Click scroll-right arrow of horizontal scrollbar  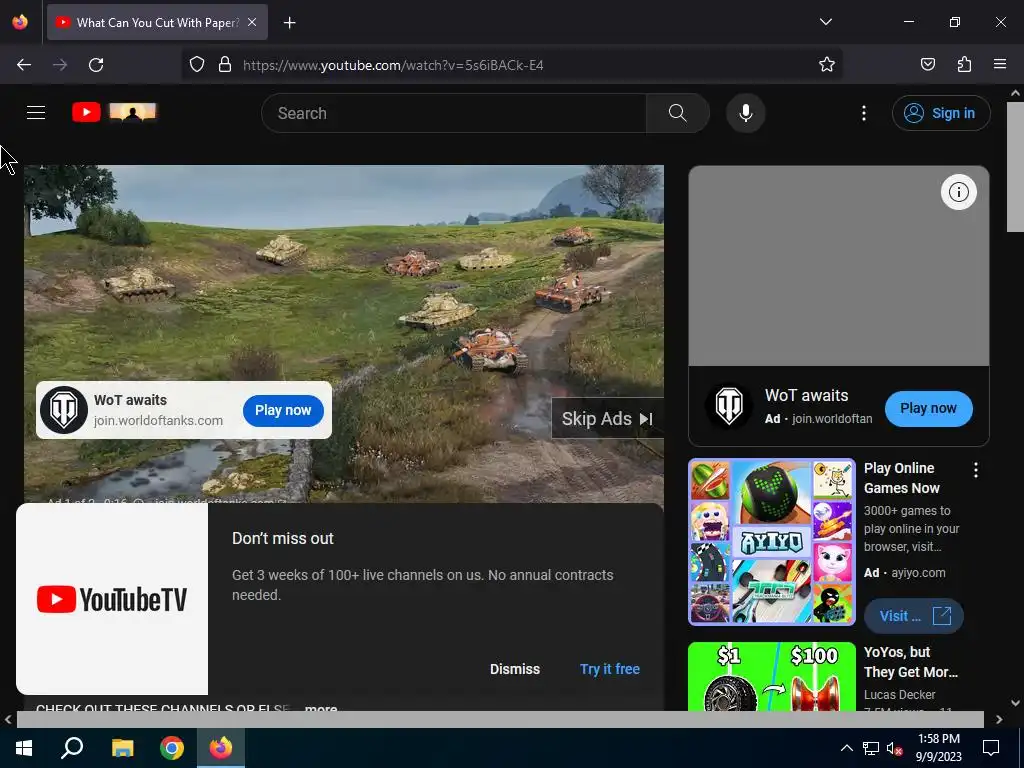pyautogui.click(x=999, y=720)
